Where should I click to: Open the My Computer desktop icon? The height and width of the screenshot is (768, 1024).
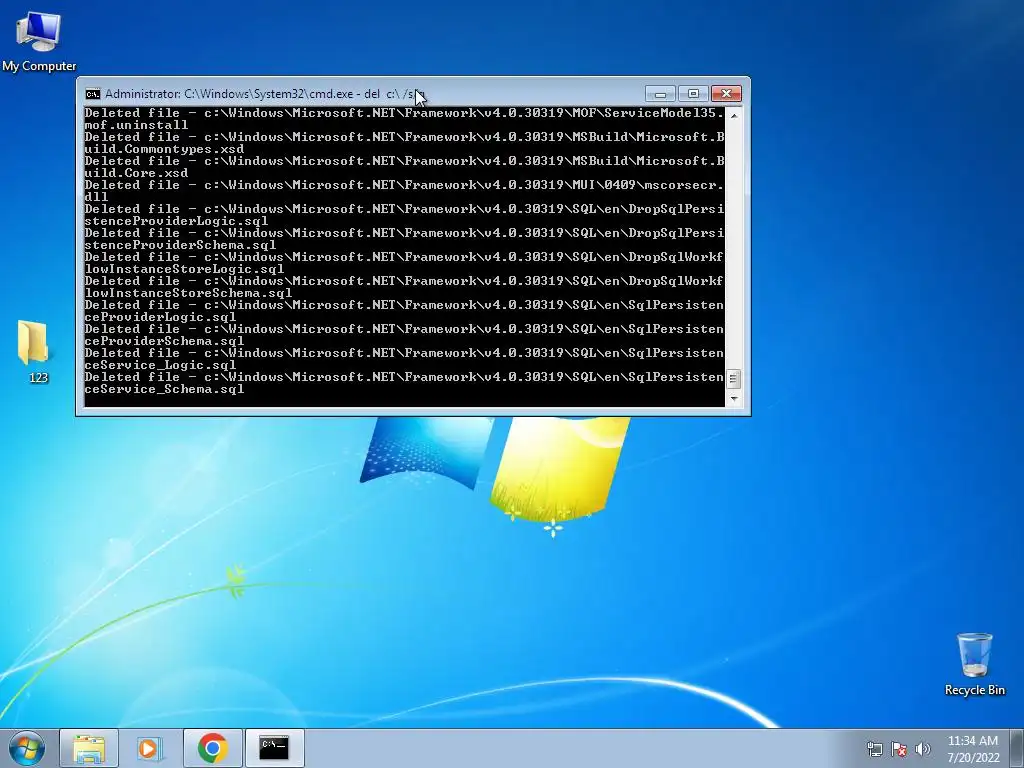pyautogui.click(x=39, y=42)
